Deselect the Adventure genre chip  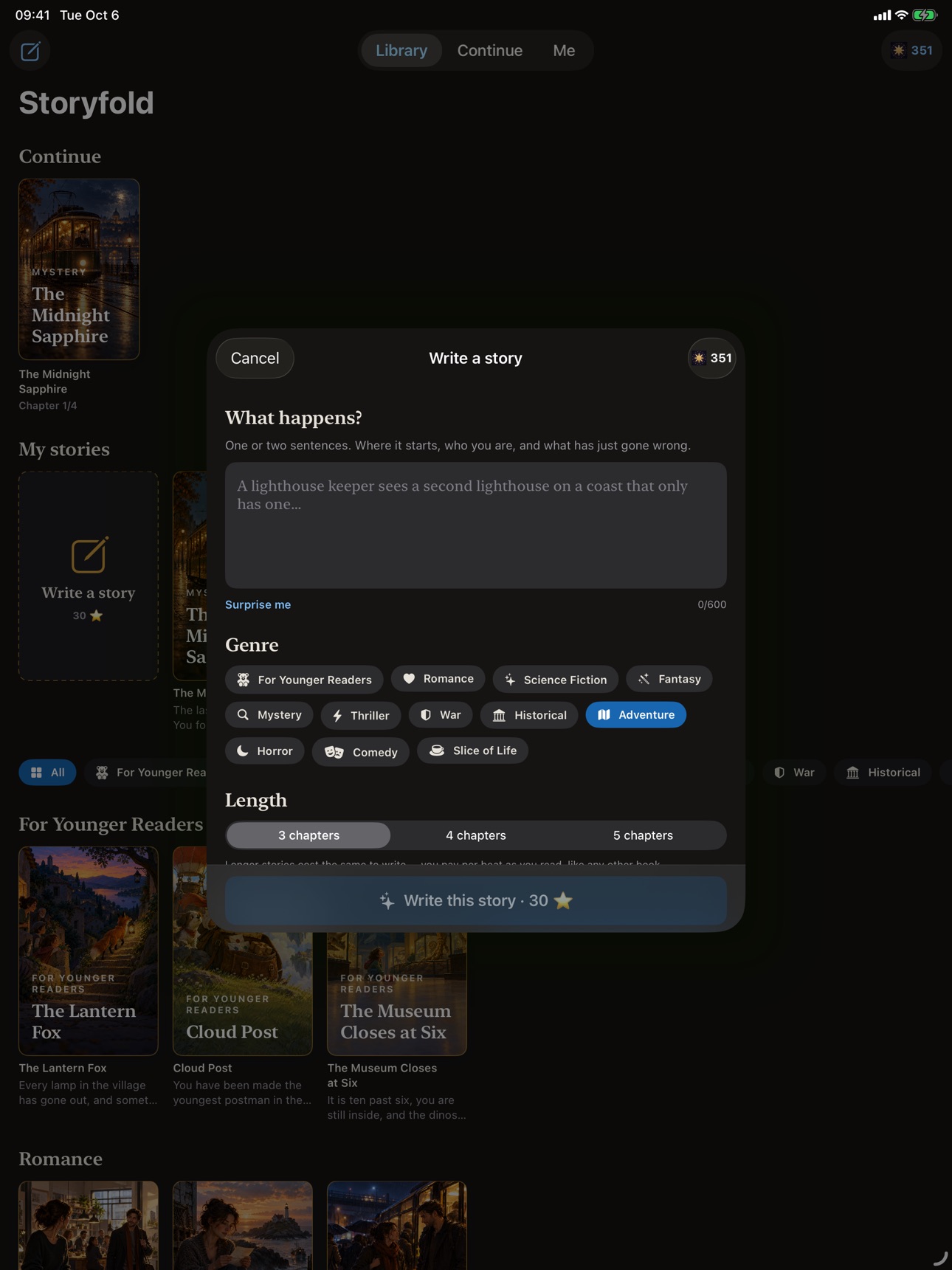click(x=635, y=714)
